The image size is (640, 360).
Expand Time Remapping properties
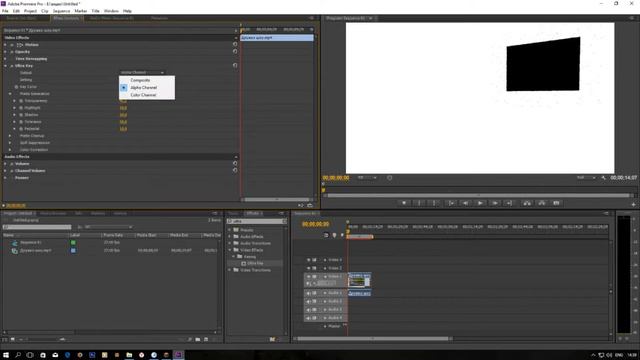pyautogui.click(x=6, y=58)
